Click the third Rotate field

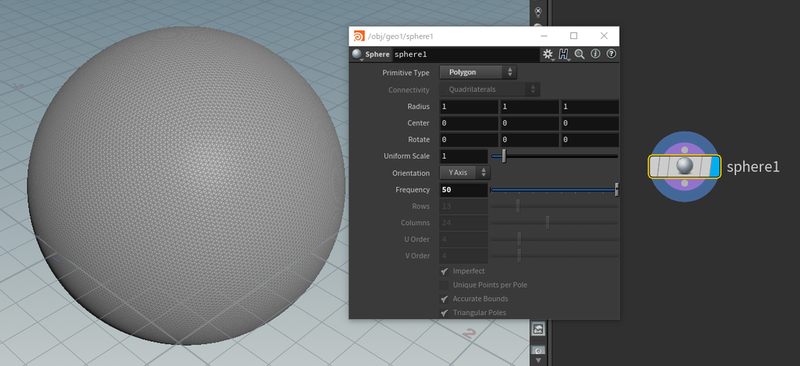coord(589,139)
